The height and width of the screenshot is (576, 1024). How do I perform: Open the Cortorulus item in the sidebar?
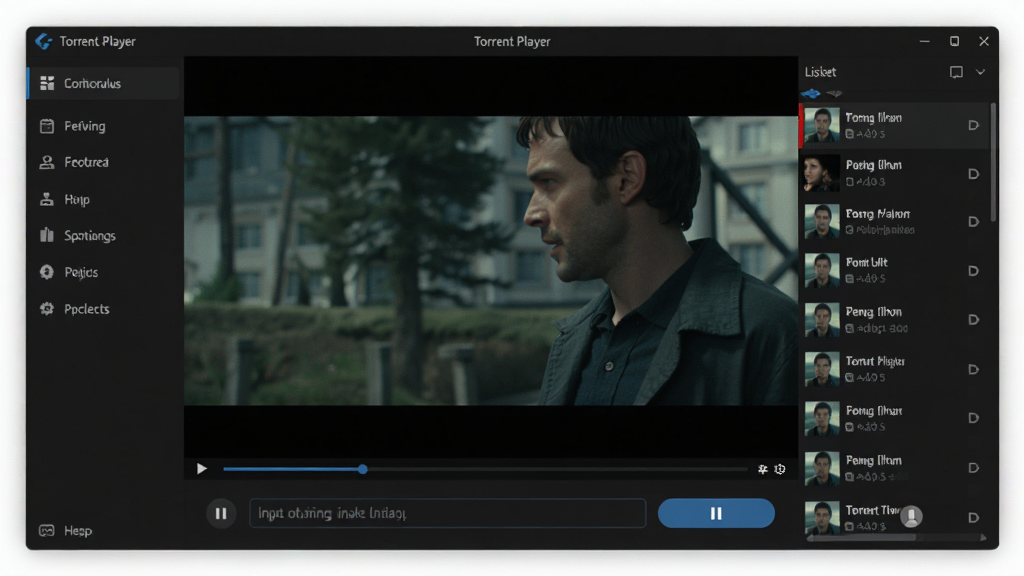(103, 84)
